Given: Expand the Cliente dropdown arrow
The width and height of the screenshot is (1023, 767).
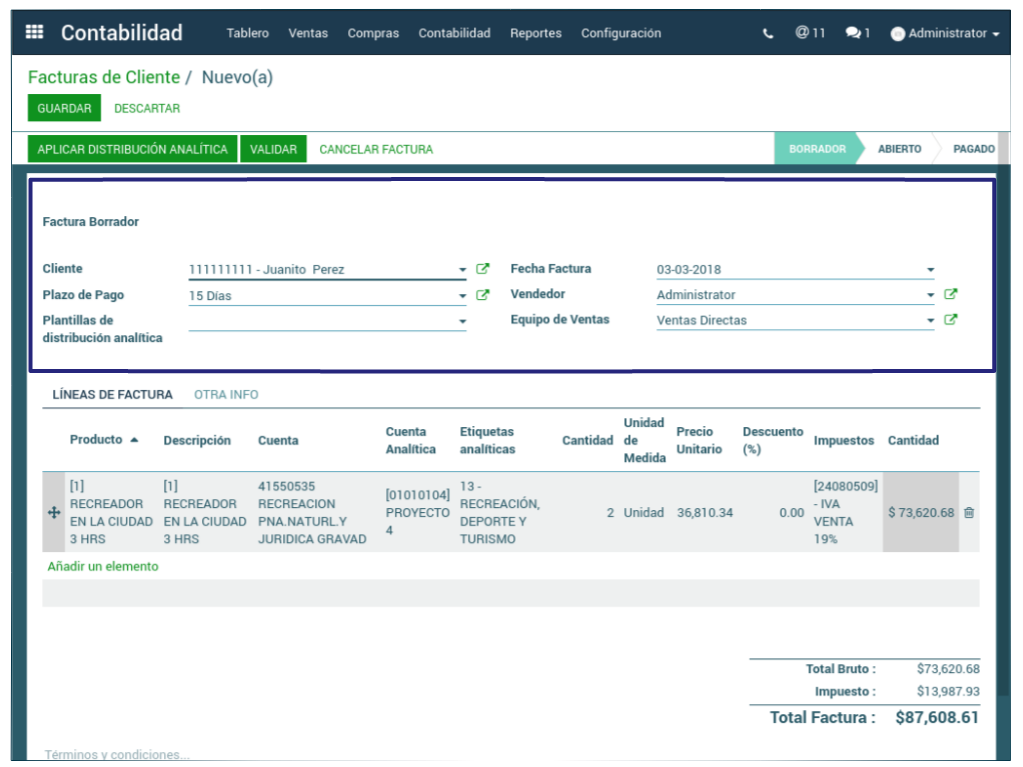Looking at the screenshot, I should pyautogui.click(x=462, y=270).
